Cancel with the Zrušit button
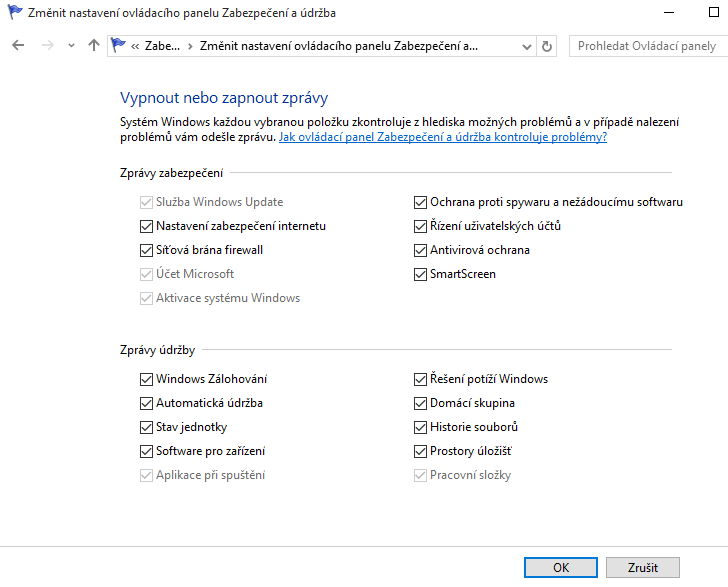 pyautogui.click(x=643, y=567)
